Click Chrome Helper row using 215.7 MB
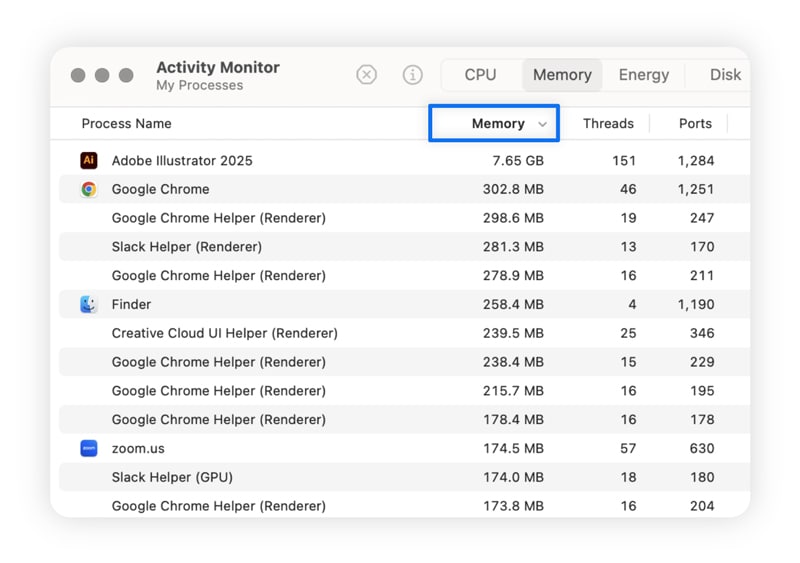 point(404,390)
